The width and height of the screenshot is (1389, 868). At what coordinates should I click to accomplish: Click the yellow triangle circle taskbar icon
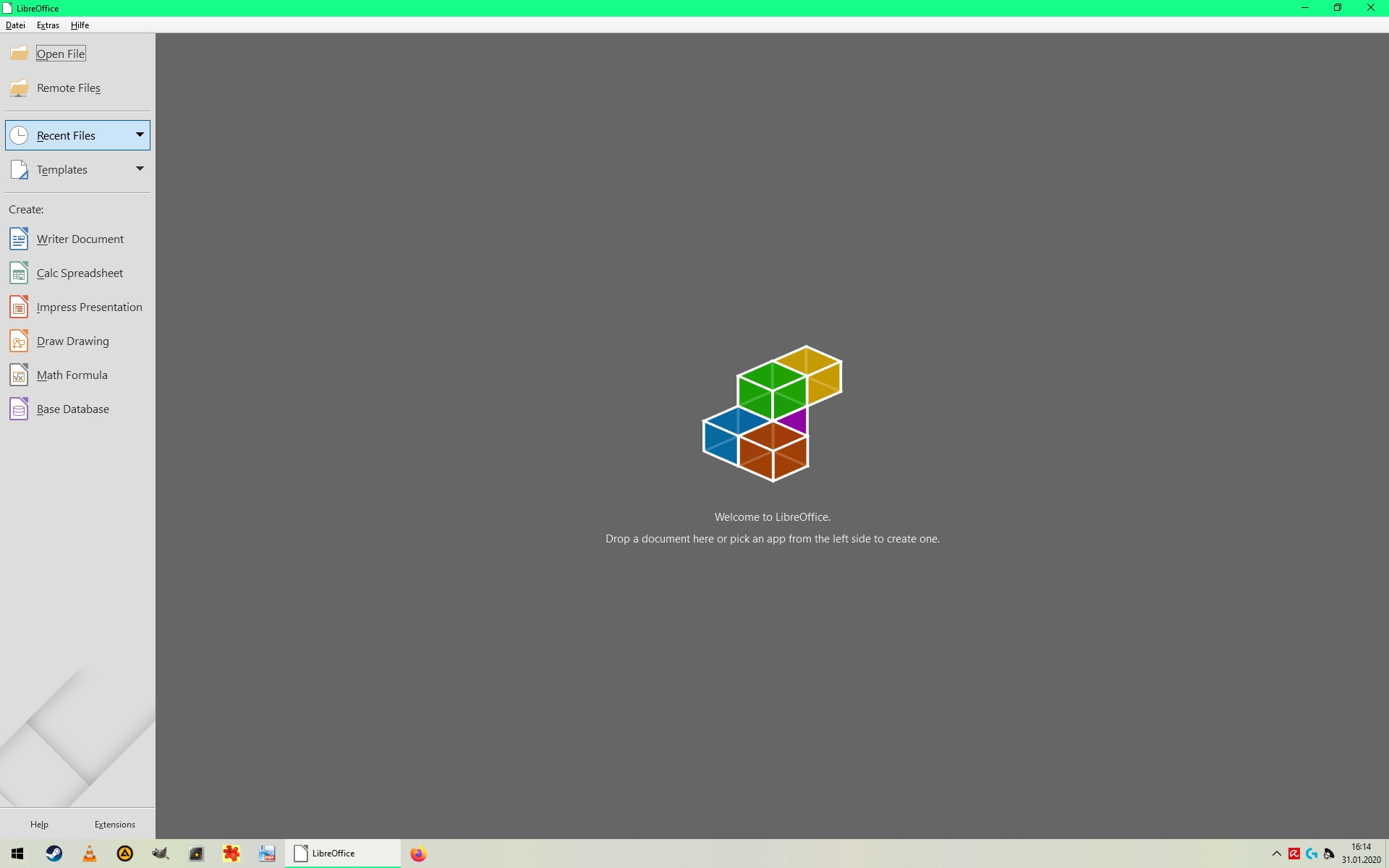coord(124,854)
